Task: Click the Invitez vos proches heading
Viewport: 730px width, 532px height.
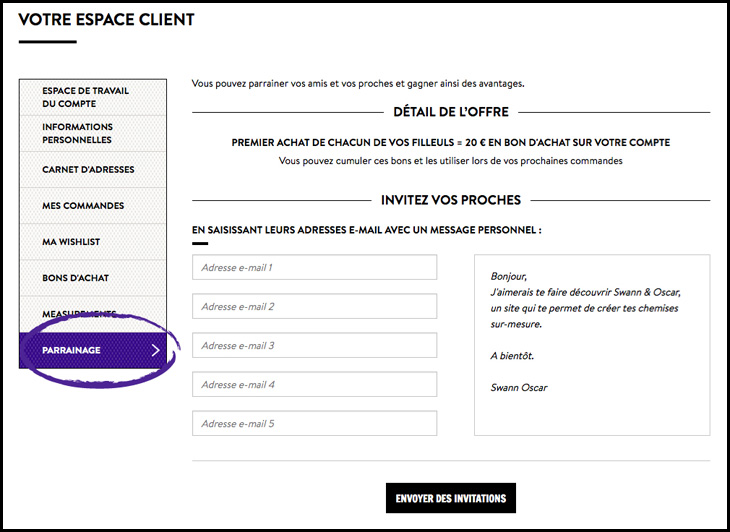Action: point(450,200)
